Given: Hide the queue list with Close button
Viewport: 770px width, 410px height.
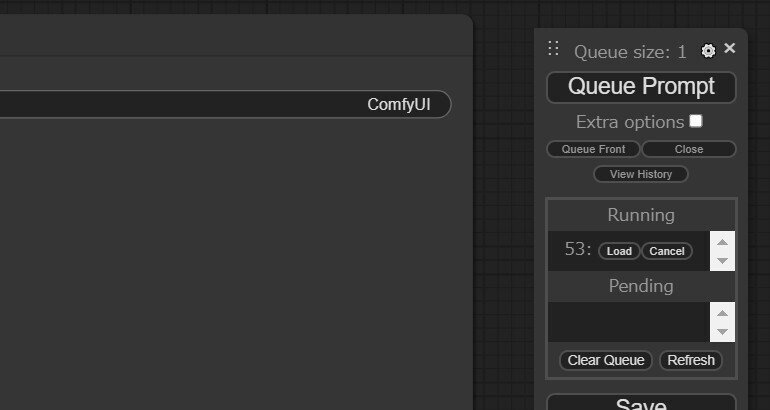Looking at the screenshot, I should (x=689, y=149).
